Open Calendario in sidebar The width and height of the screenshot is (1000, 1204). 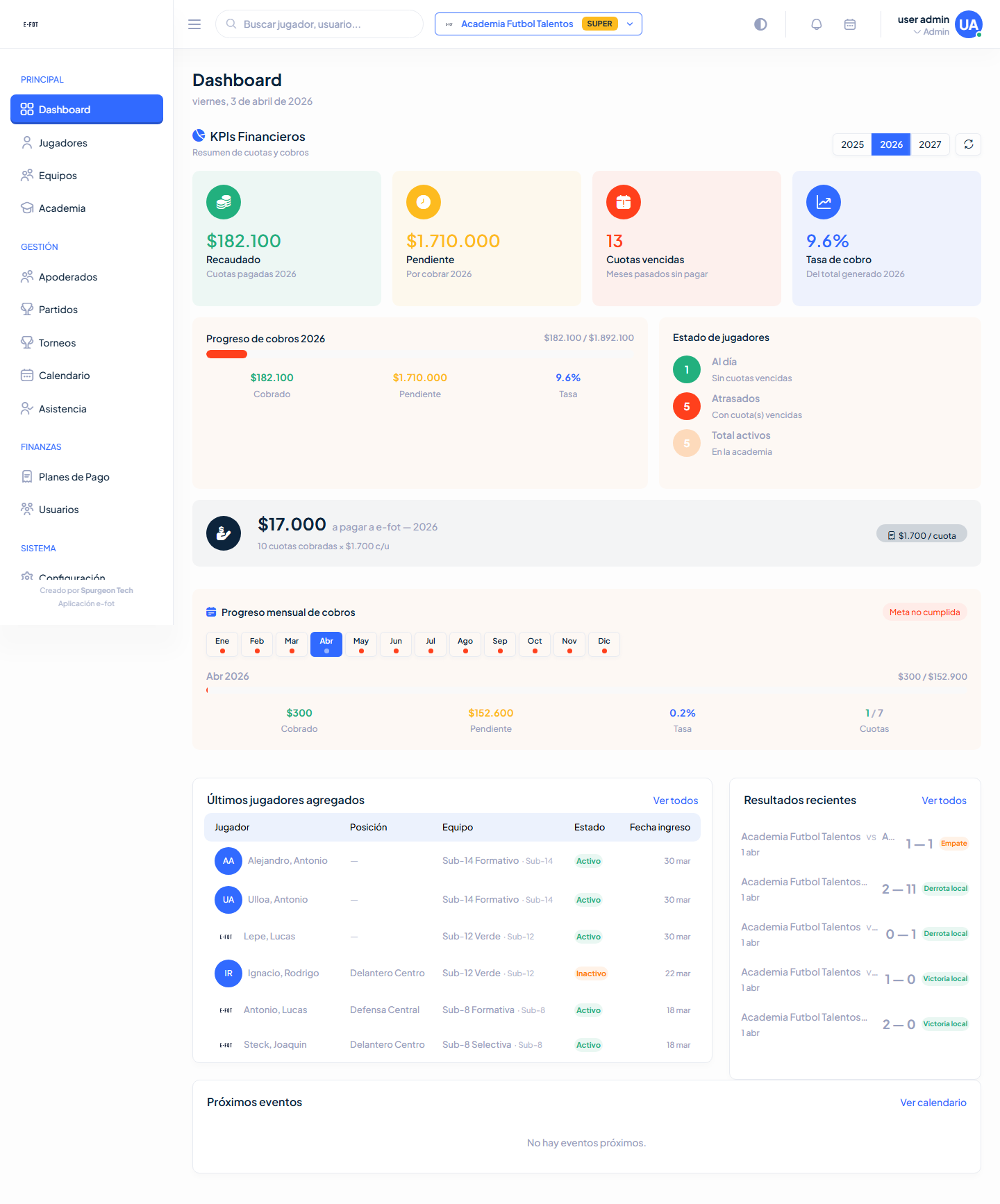pos(87,376)
